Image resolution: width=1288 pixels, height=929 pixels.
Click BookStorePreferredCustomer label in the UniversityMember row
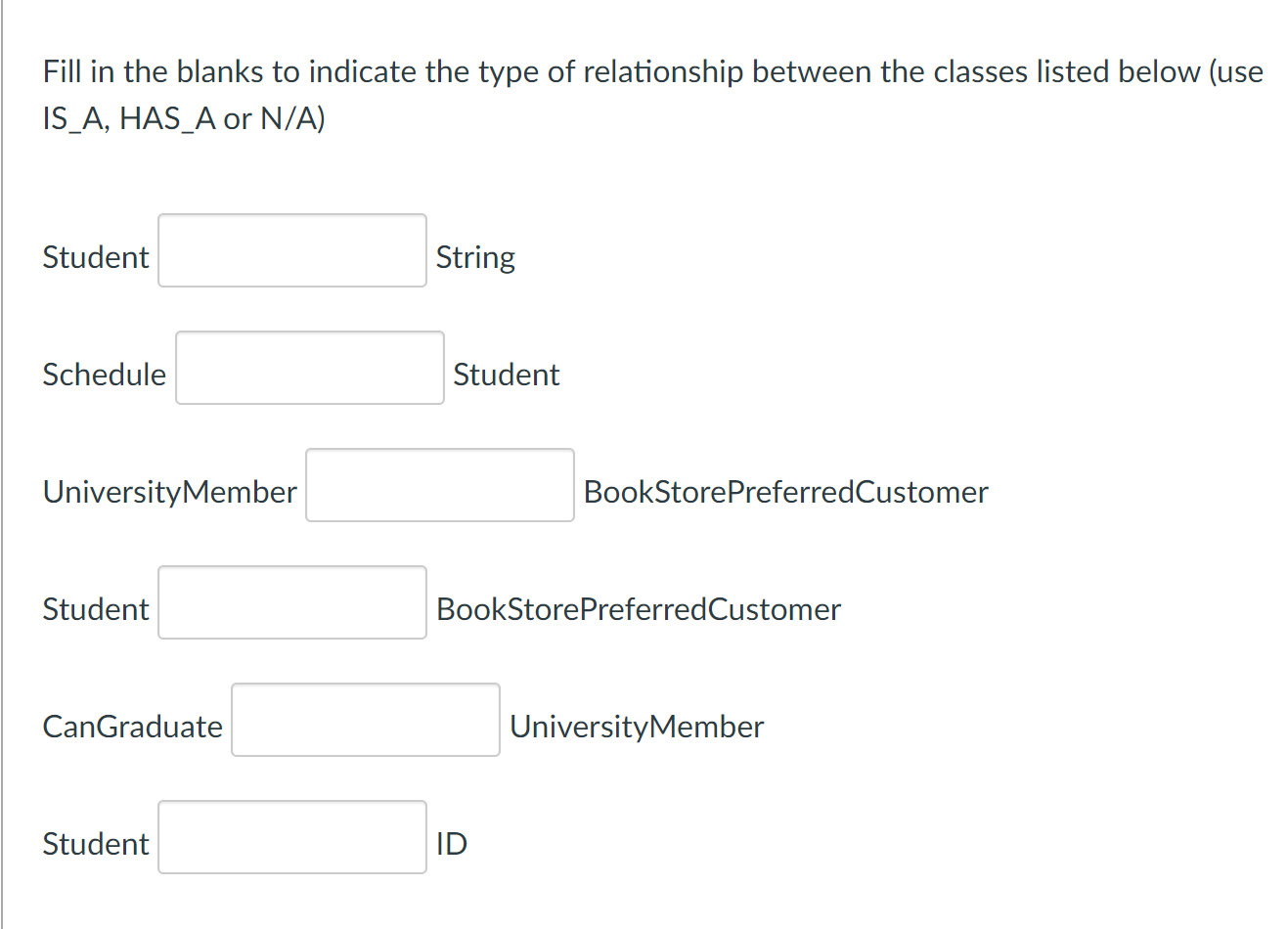pos(786,492)
